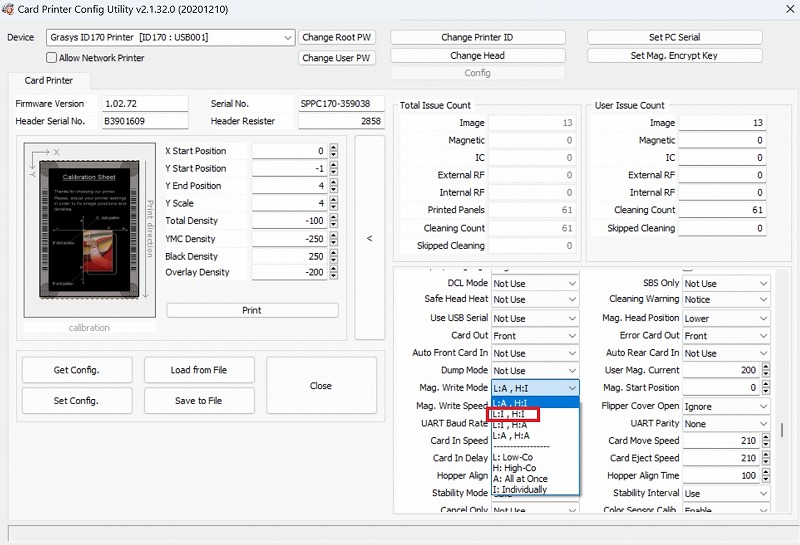This screenshot has width=800, height=545.
Task: Open the Flipper Cover Open dropdown
Action: coord(726,407)
